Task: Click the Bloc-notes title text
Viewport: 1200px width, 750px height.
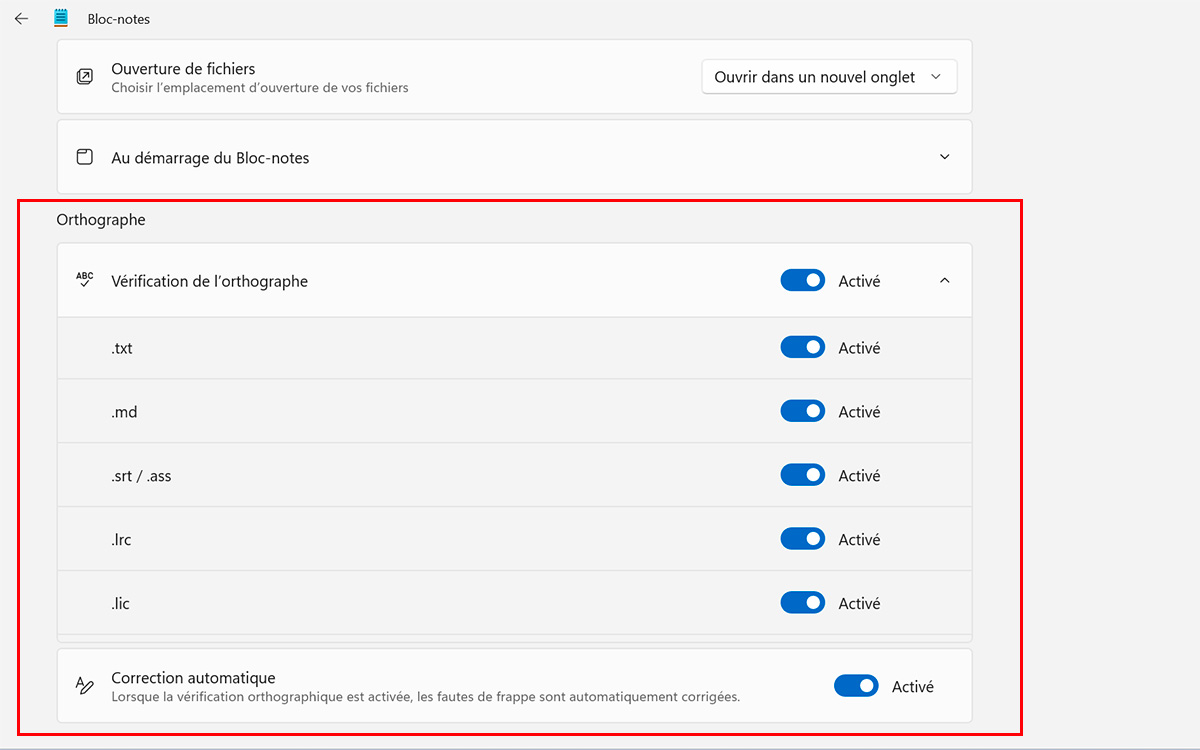Action: coord(119,19)
